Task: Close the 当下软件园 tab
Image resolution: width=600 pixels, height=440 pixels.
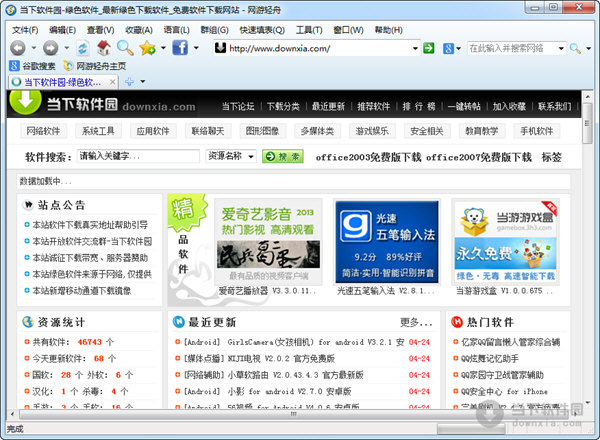Action: tap(112, 82)
